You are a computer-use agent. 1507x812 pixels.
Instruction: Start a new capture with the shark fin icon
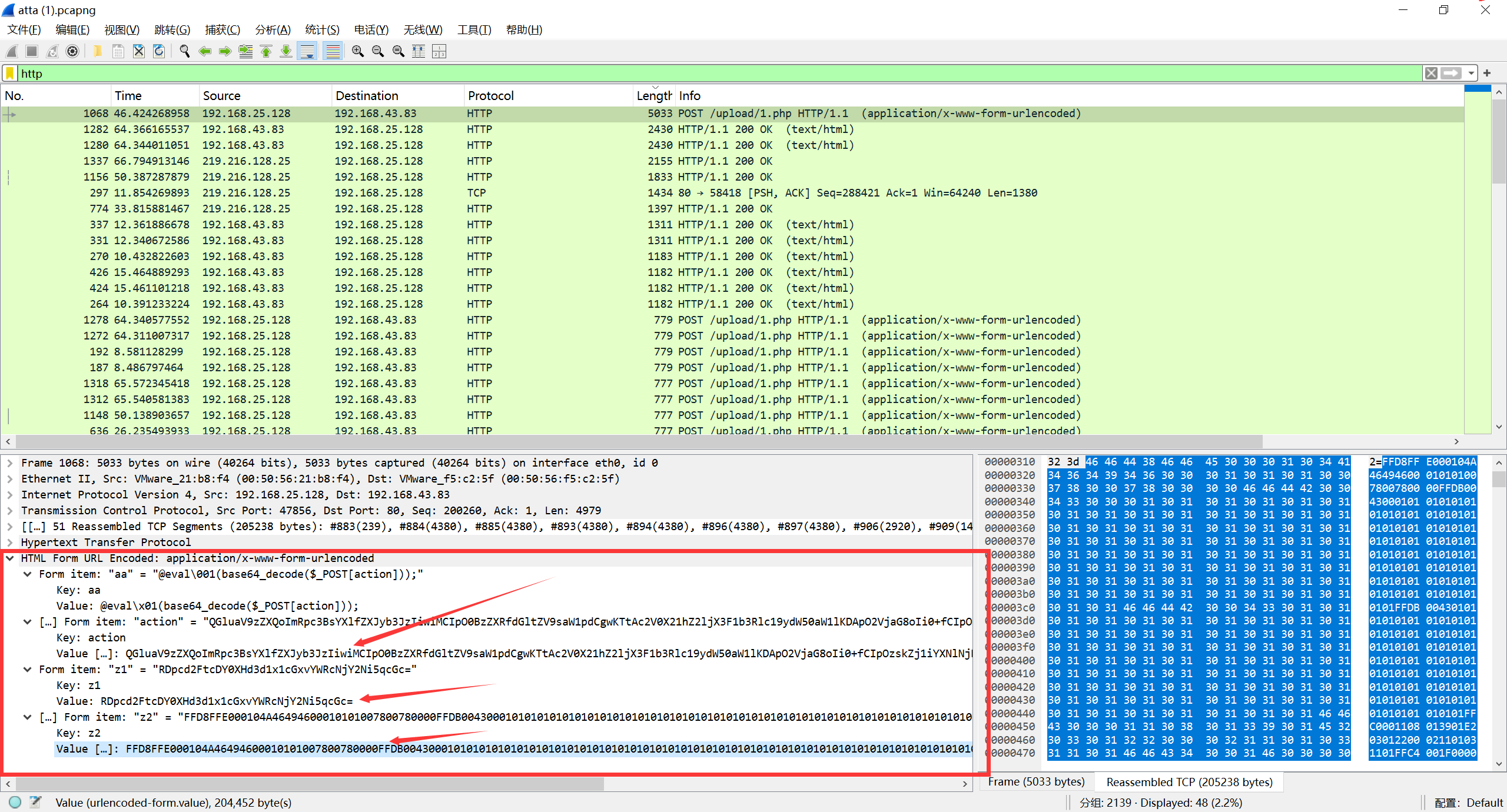click(12, 52)
